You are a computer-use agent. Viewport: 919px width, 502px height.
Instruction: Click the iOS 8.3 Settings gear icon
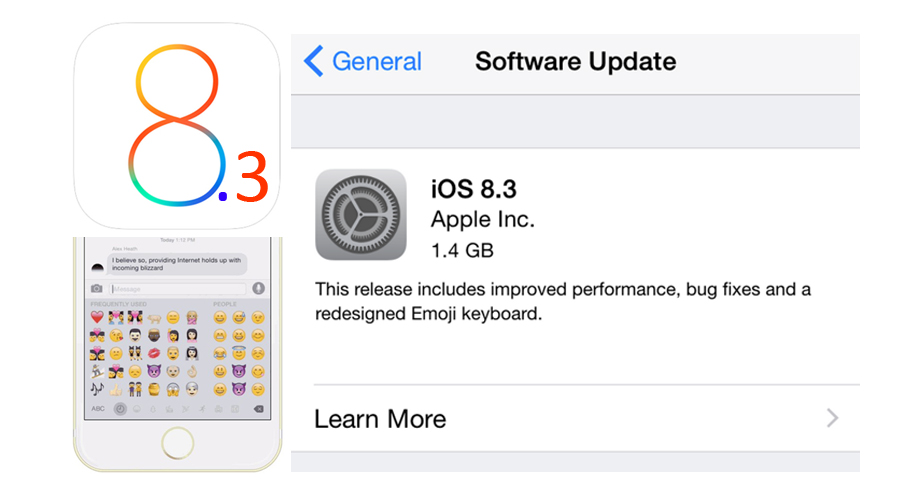[x=360, y=214]
